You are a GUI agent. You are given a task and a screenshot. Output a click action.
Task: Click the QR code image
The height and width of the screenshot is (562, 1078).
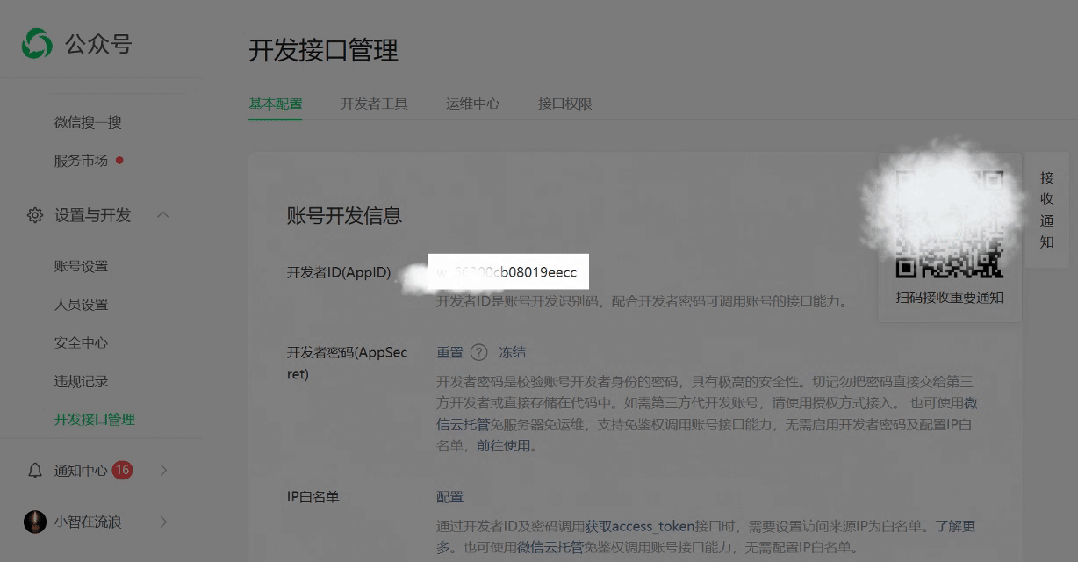click(949, 224)
